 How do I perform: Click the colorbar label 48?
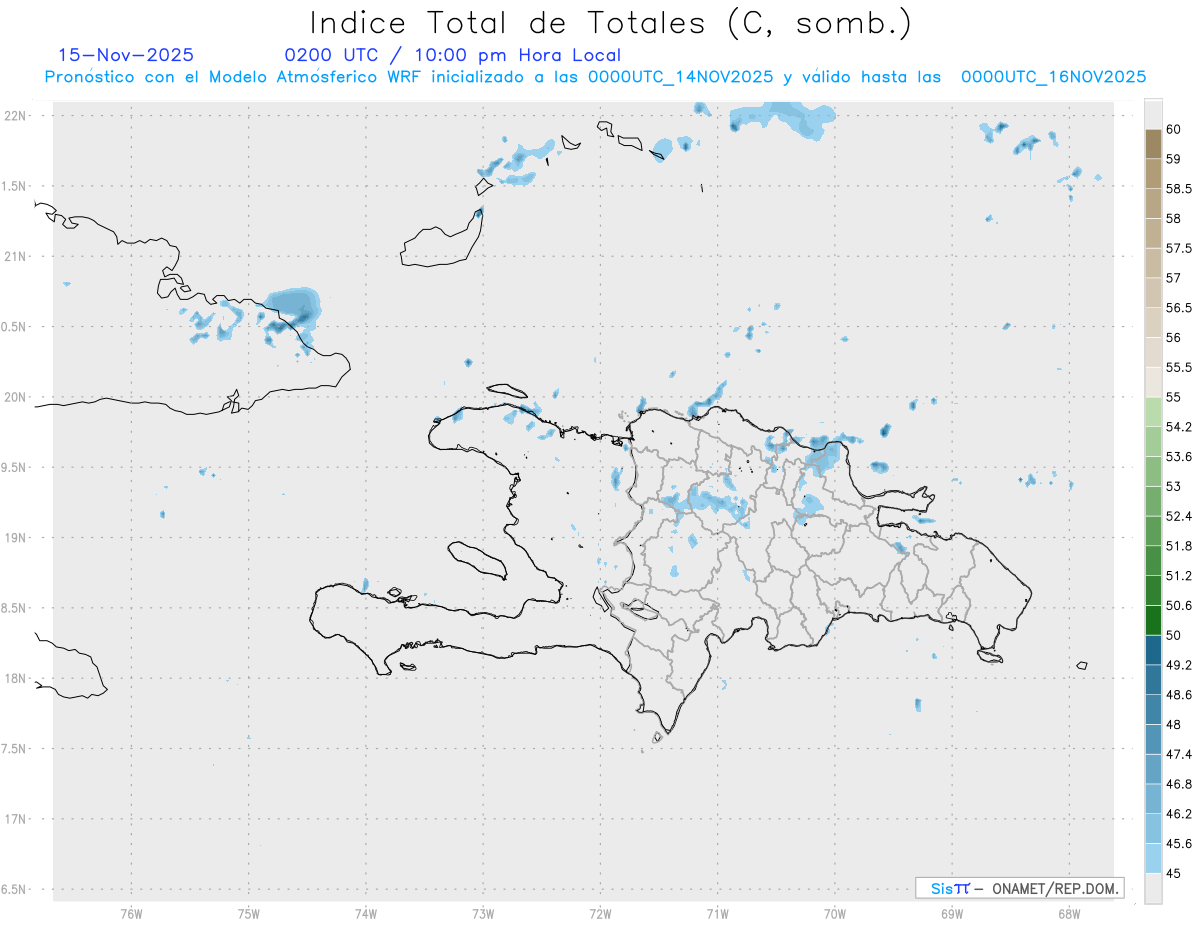point(1173,725)
